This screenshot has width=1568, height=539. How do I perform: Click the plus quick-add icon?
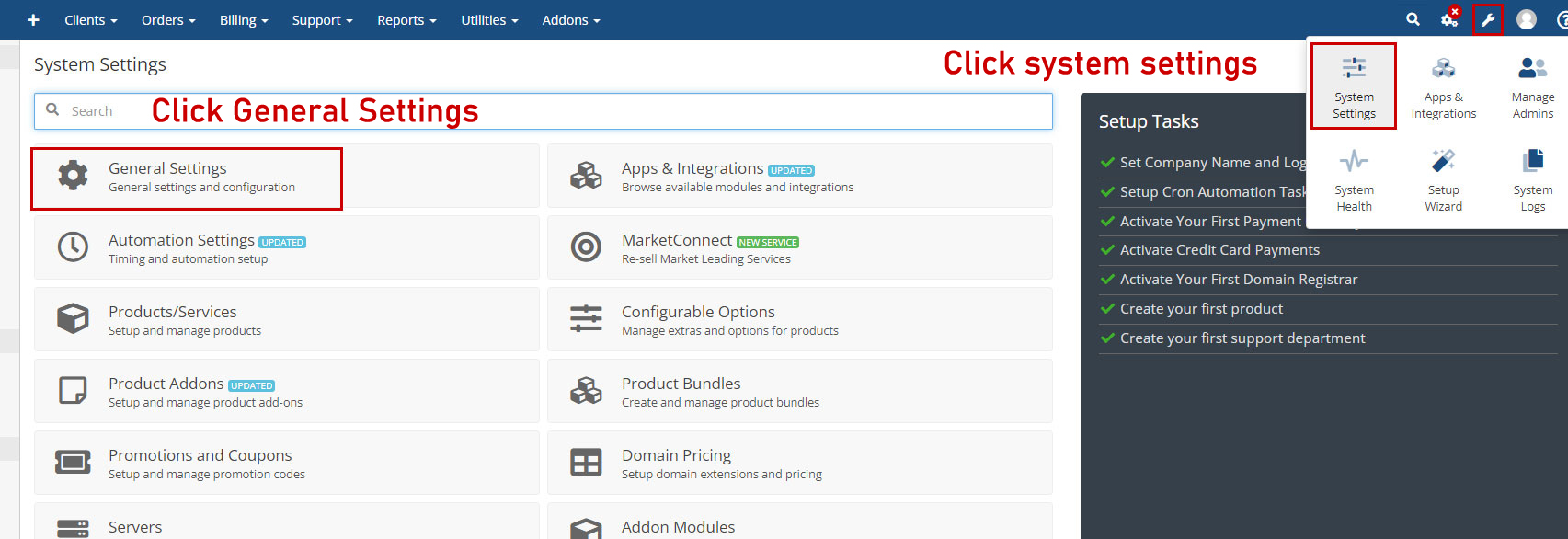tap(33, 19)
